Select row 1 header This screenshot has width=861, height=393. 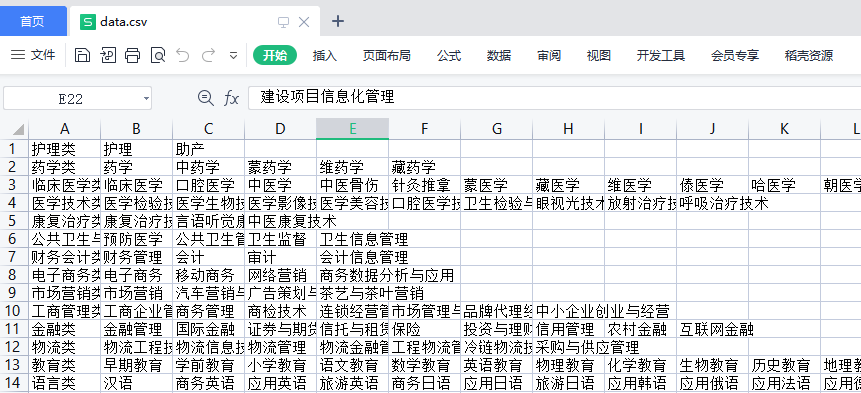tap(14, 148)
